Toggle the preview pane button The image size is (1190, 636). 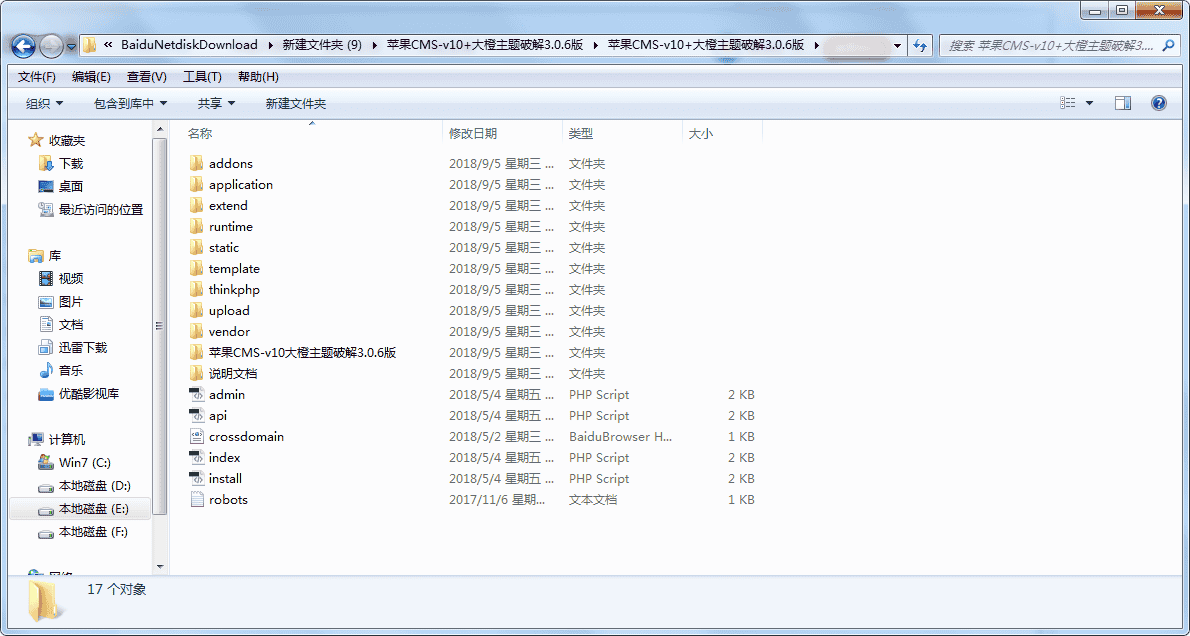(x=1123, y=103)
